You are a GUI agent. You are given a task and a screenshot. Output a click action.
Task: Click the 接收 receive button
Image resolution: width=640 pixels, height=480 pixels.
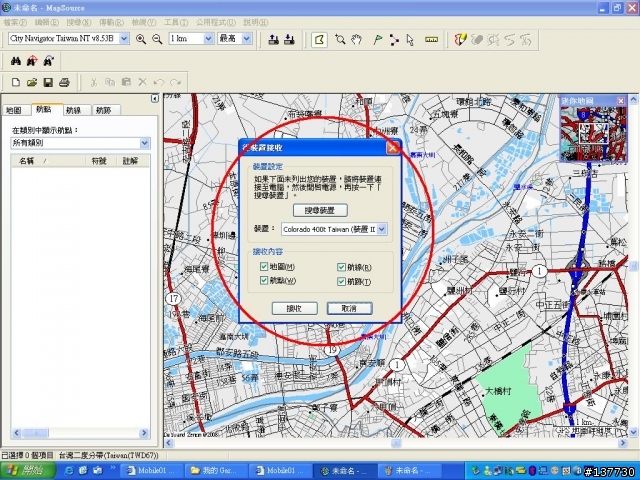(x=294, y=309)
